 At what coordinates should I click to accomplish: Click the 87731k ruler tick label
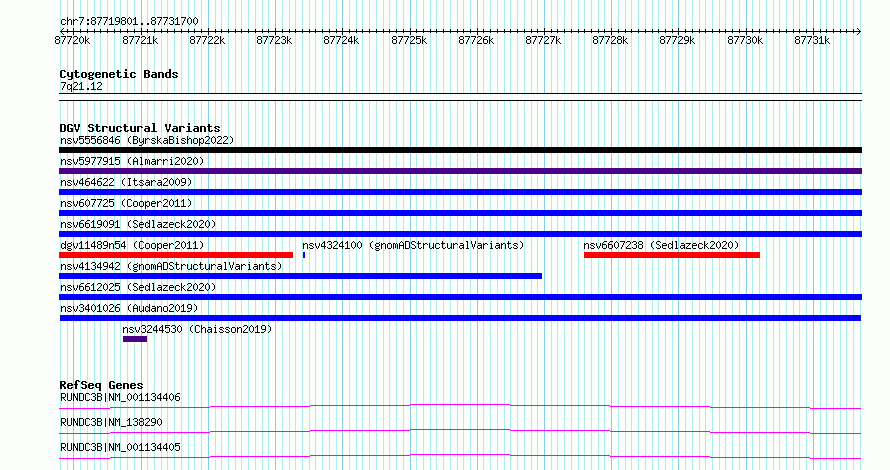(812, 40)
